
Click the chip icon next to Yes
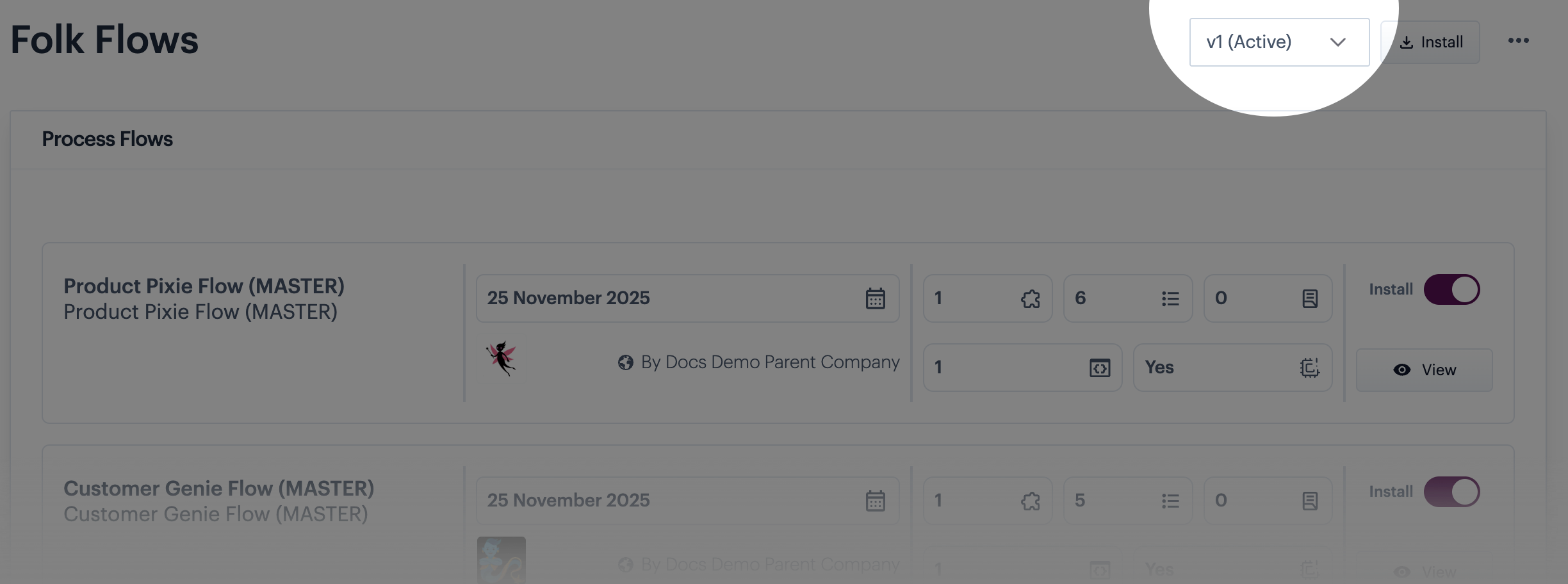[x=1309, y=368]
